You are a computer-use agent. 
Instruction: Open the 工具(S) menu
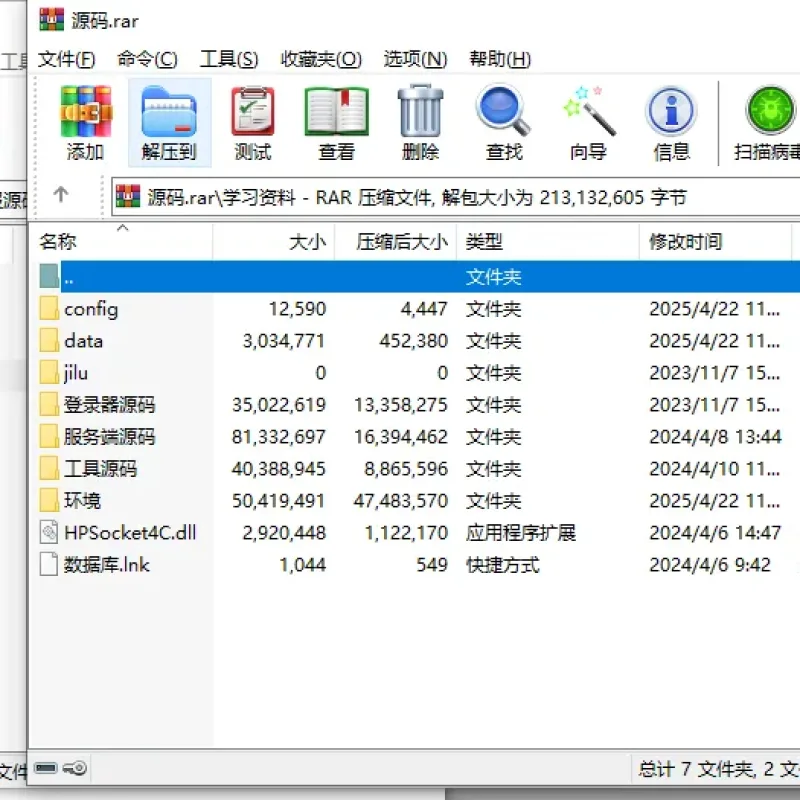(229, 59)
